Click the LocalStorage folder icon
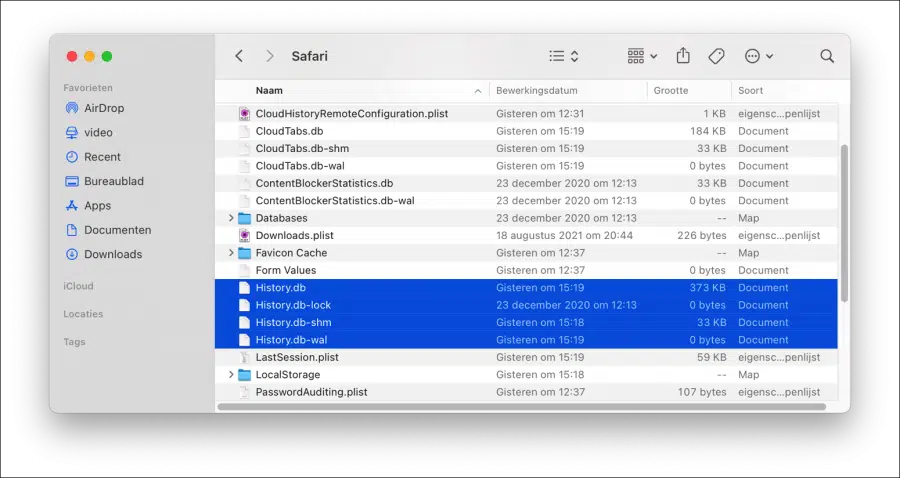The width and height of the screenshot is (900, 478). [x=245, y=375]
